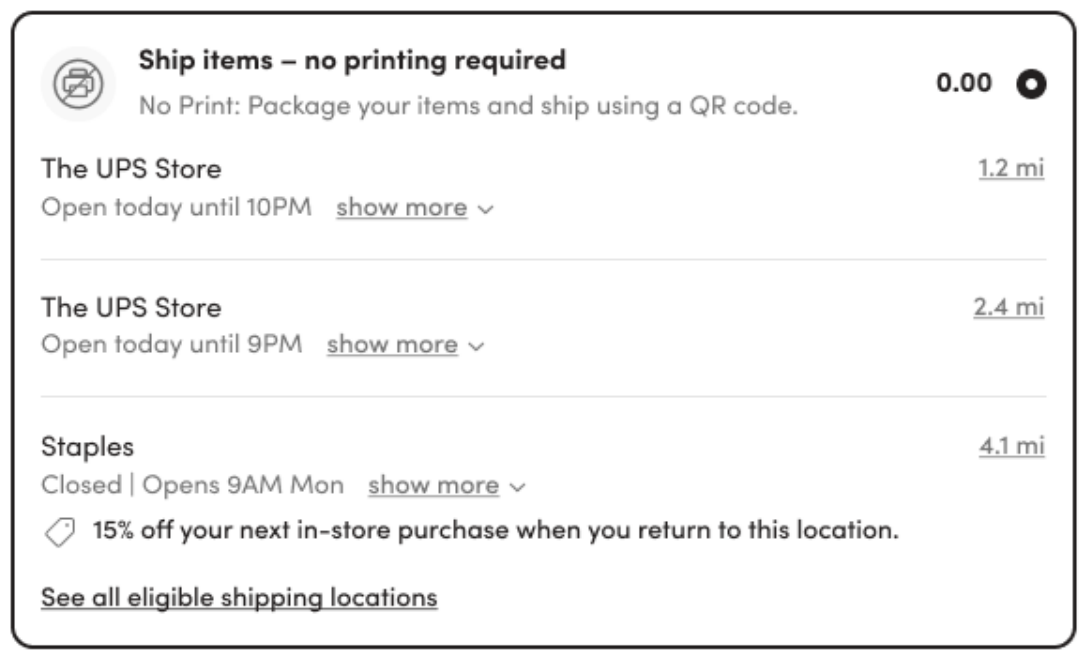Select the Ship items radio button
The image size is (1091, 656).
click(x=1031, y=84)
